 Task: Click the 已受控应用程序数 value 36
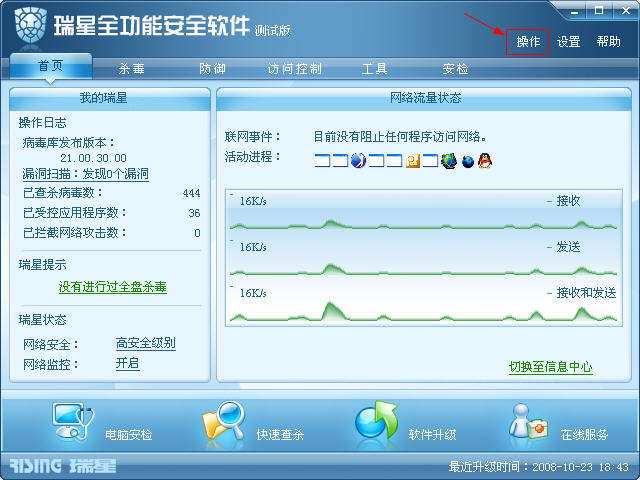coord(194,213)
